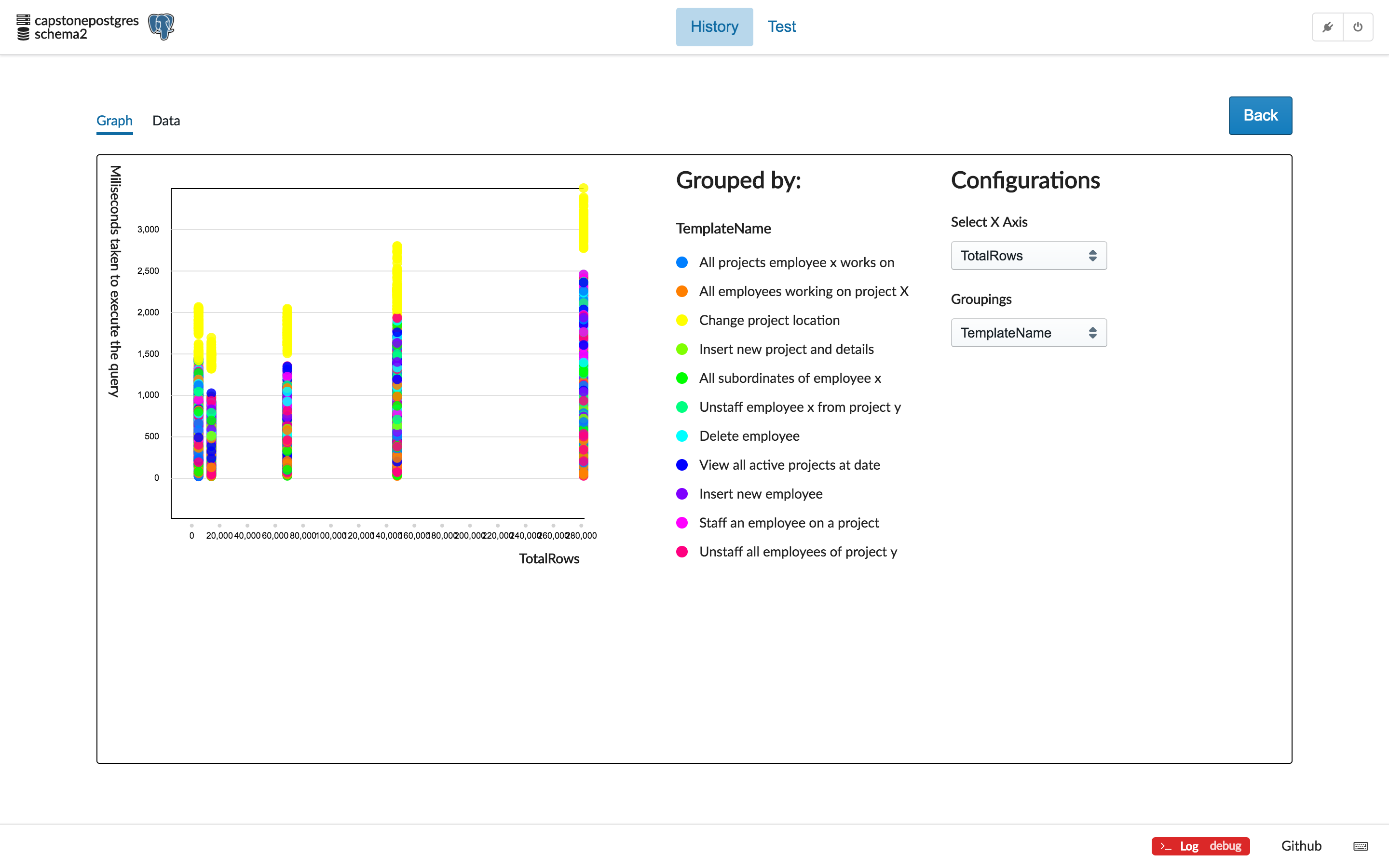Click the database stack icon

point(23,27)
